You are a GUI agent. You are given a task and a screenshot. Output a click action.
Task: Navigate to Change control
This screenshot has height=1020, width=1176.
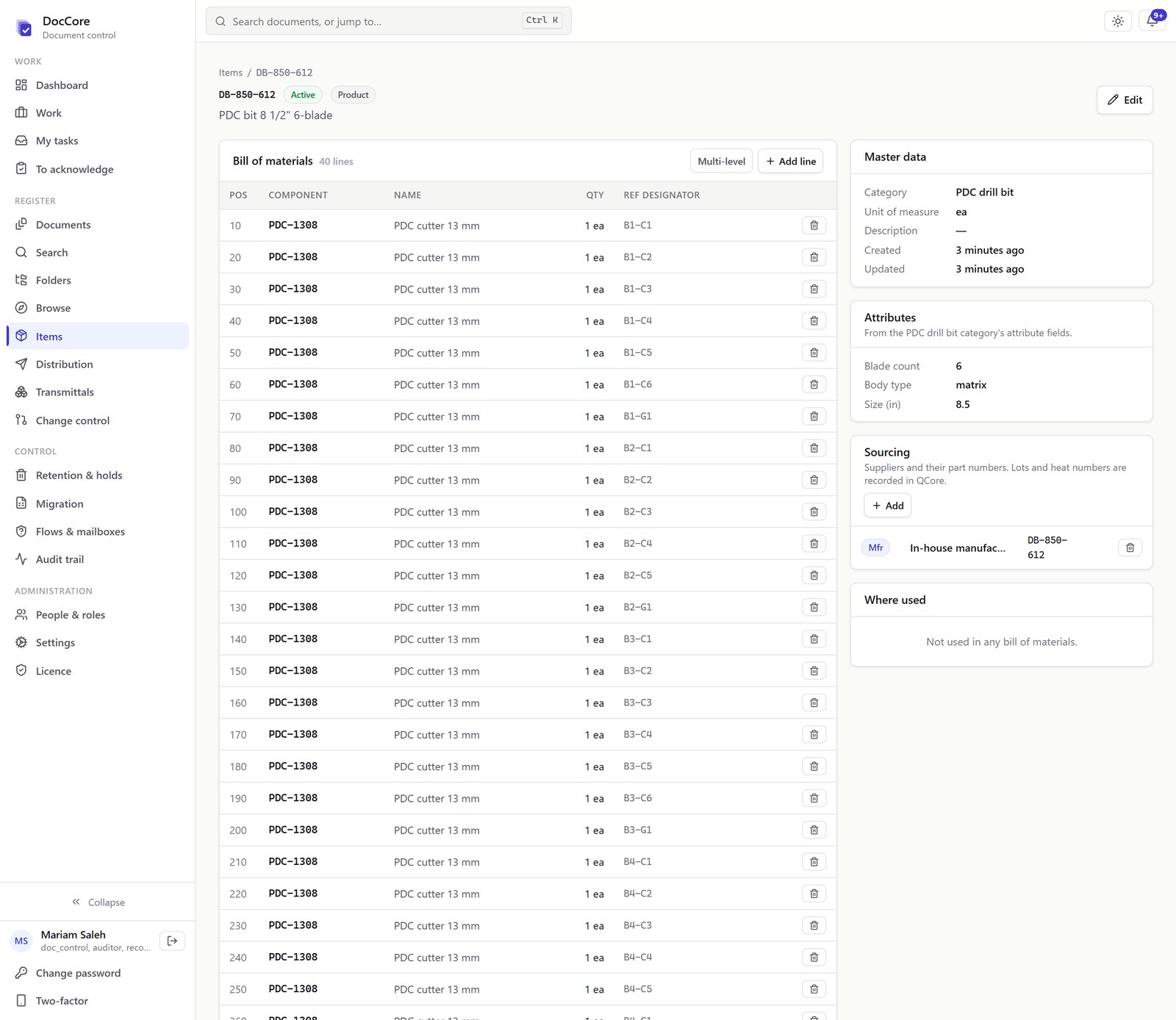[x=97, y=420]
